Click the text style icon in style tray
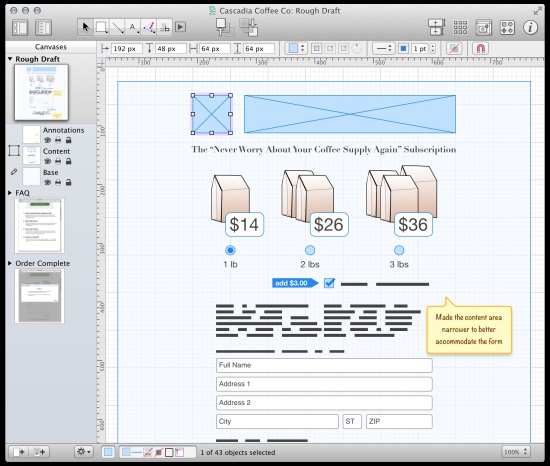This screenshot has height=466, width=550. pos(180,452)
